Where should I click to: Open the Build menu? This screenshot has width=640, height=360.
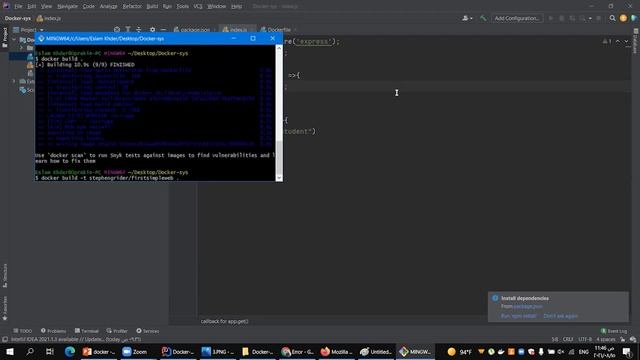click(x=152, y=6)
